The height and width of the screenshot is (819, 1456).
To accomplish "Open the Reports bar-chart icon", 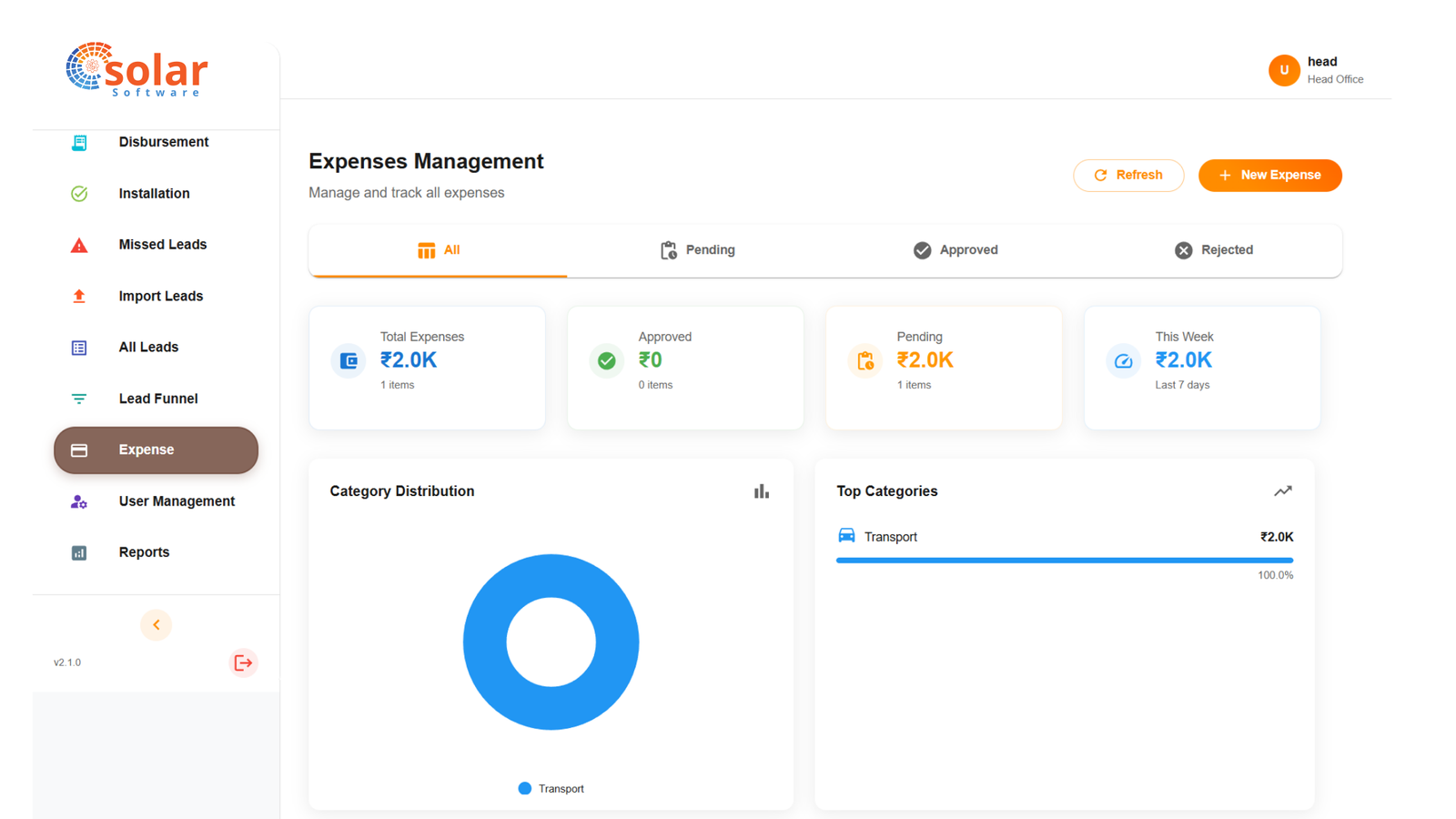I will point(79,552).
